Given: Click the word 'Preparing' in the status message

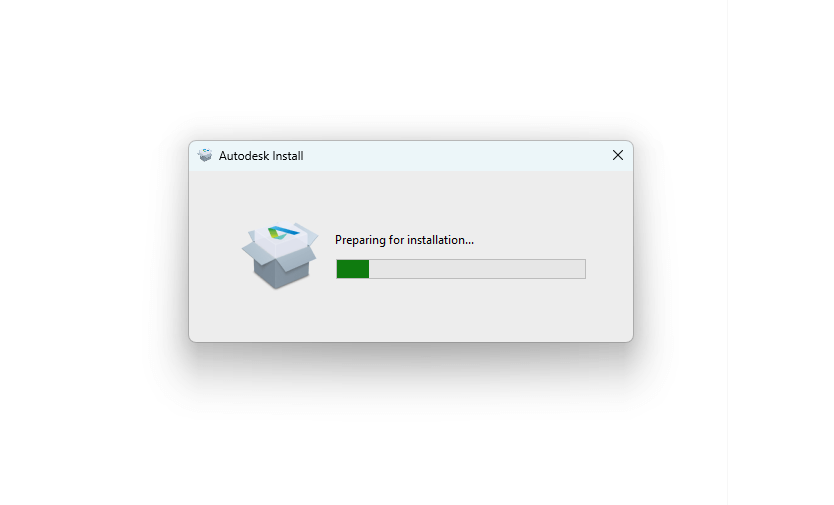Looking at the screenshot, I should tap(360, 241).
